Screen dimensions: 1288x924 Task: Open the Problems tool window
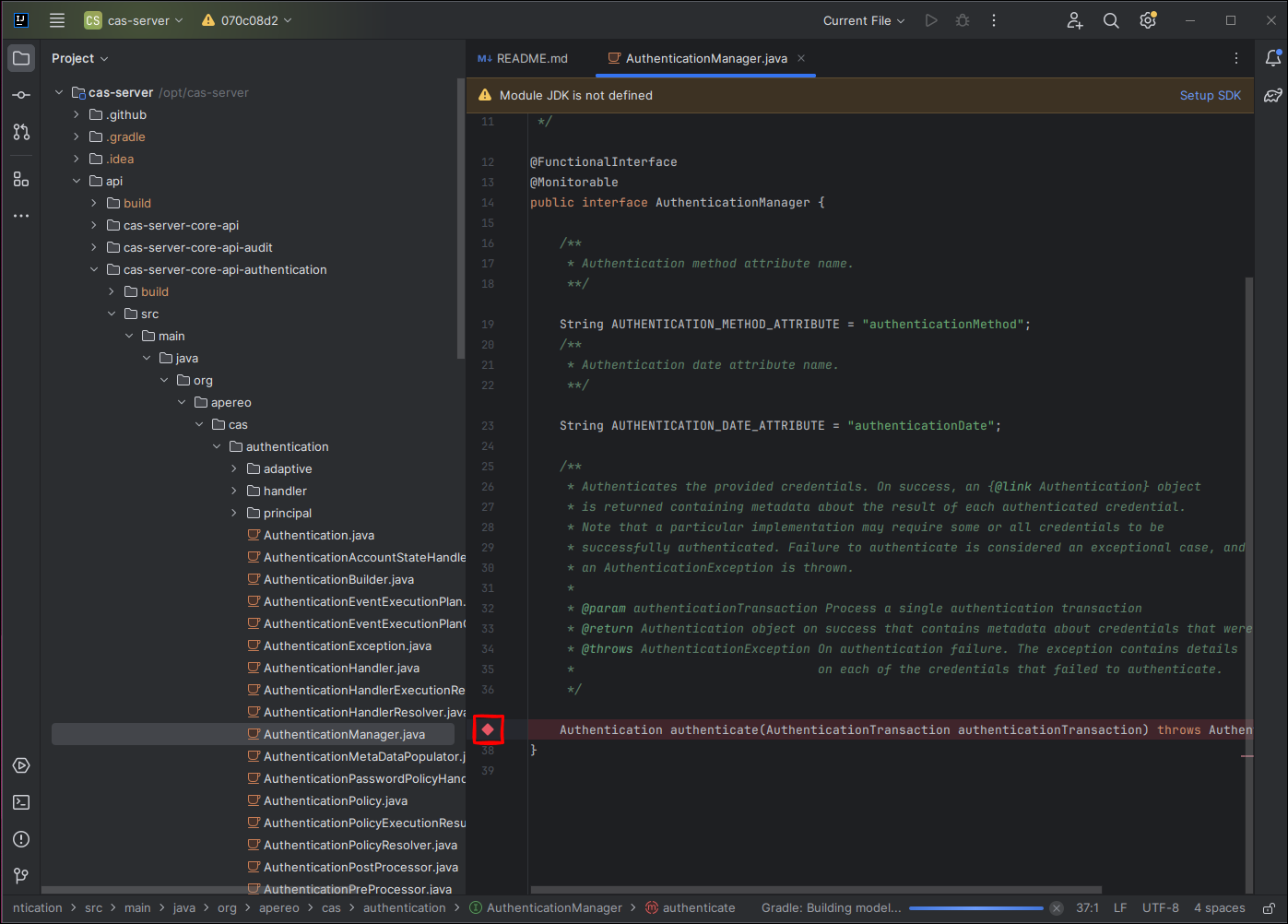[x=21, y=839]
